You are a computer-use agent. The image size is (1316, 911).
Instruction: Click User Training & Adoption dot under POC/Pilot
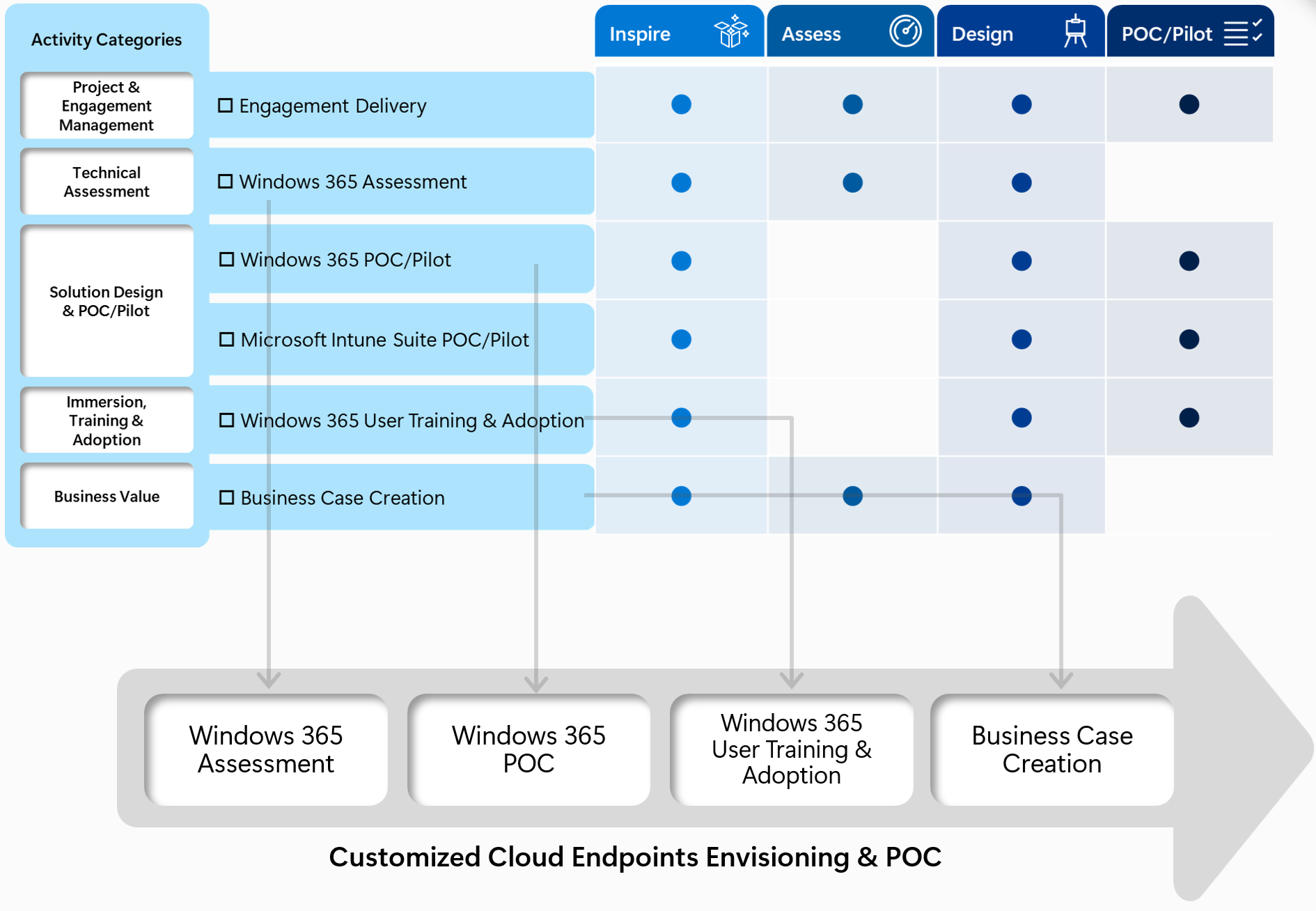tap(1189, 418)
